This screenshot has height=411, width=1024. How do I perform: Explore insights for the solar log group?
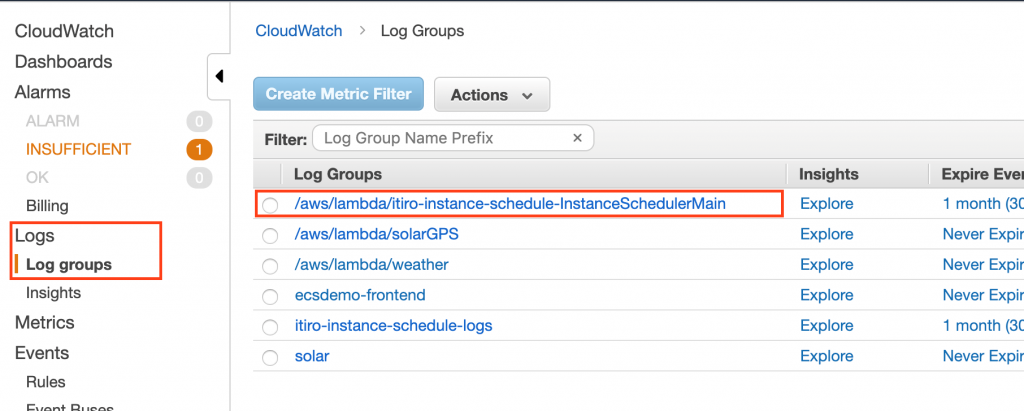[x=826, y=356]
